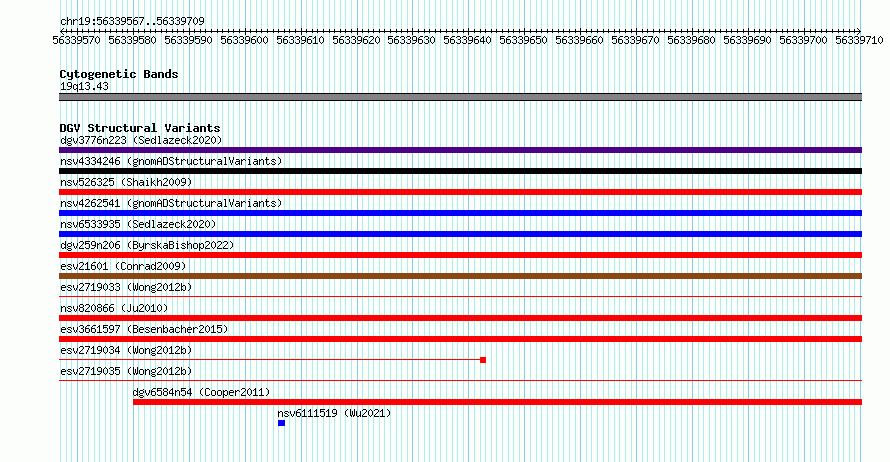This screenshot has width=890, height=462.
Task: Click the Cytogenetic Bands track title
Action: [x=119, y=74]
